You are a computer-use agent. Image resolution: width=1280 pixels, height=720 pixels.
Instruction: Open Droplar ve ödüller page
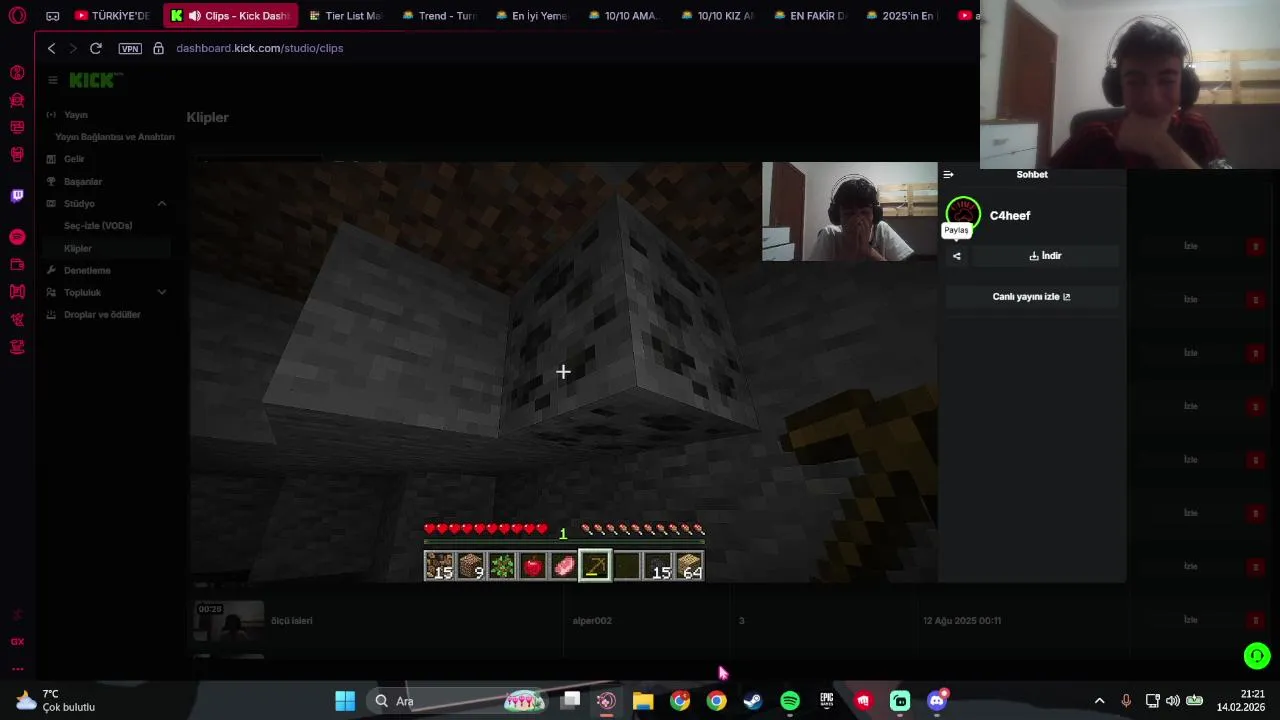tap(102, 315)
